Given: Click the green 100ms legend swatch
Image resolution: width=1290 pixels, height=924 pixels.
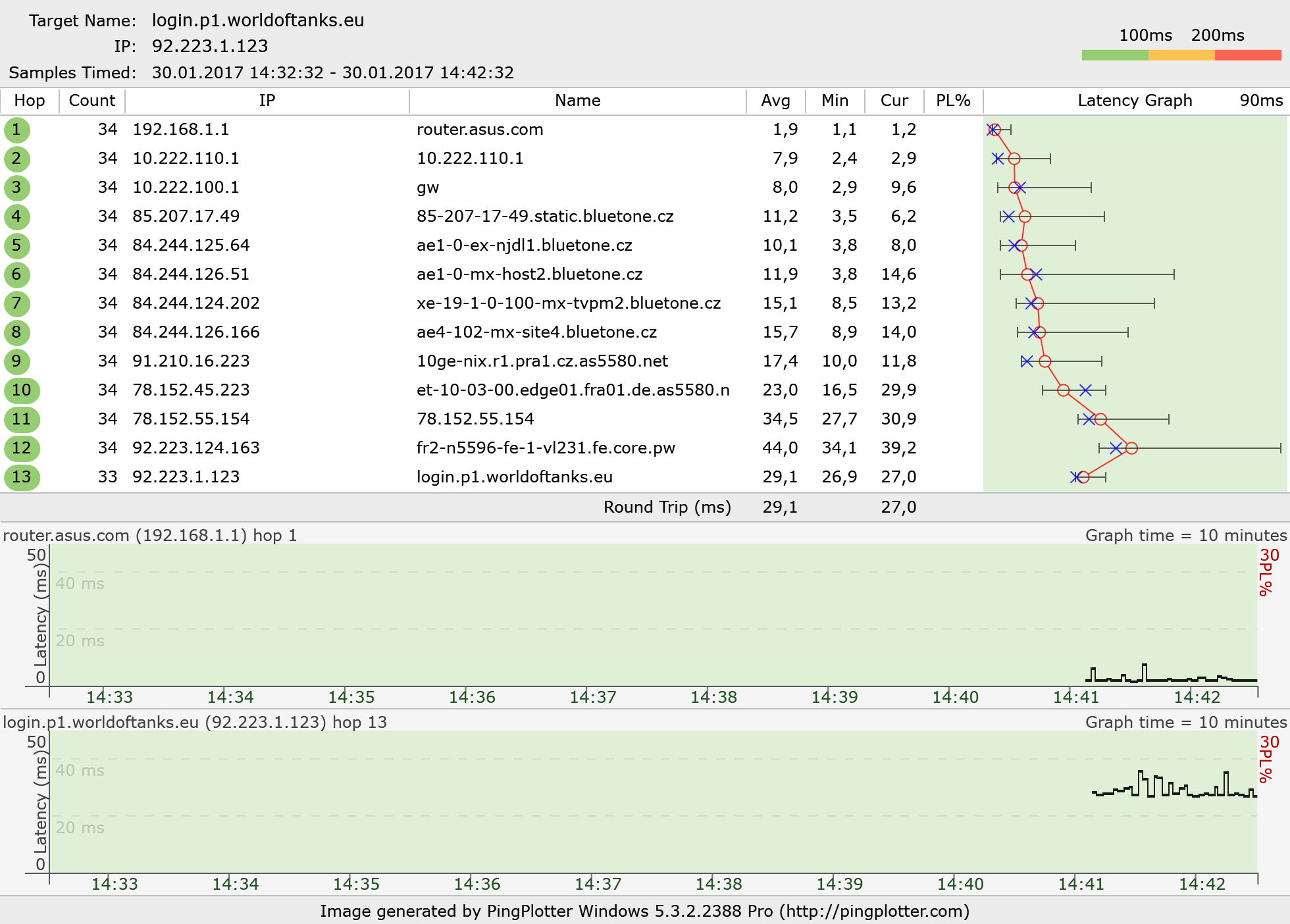Looking at the screenshot, I should coord(1115,55).
